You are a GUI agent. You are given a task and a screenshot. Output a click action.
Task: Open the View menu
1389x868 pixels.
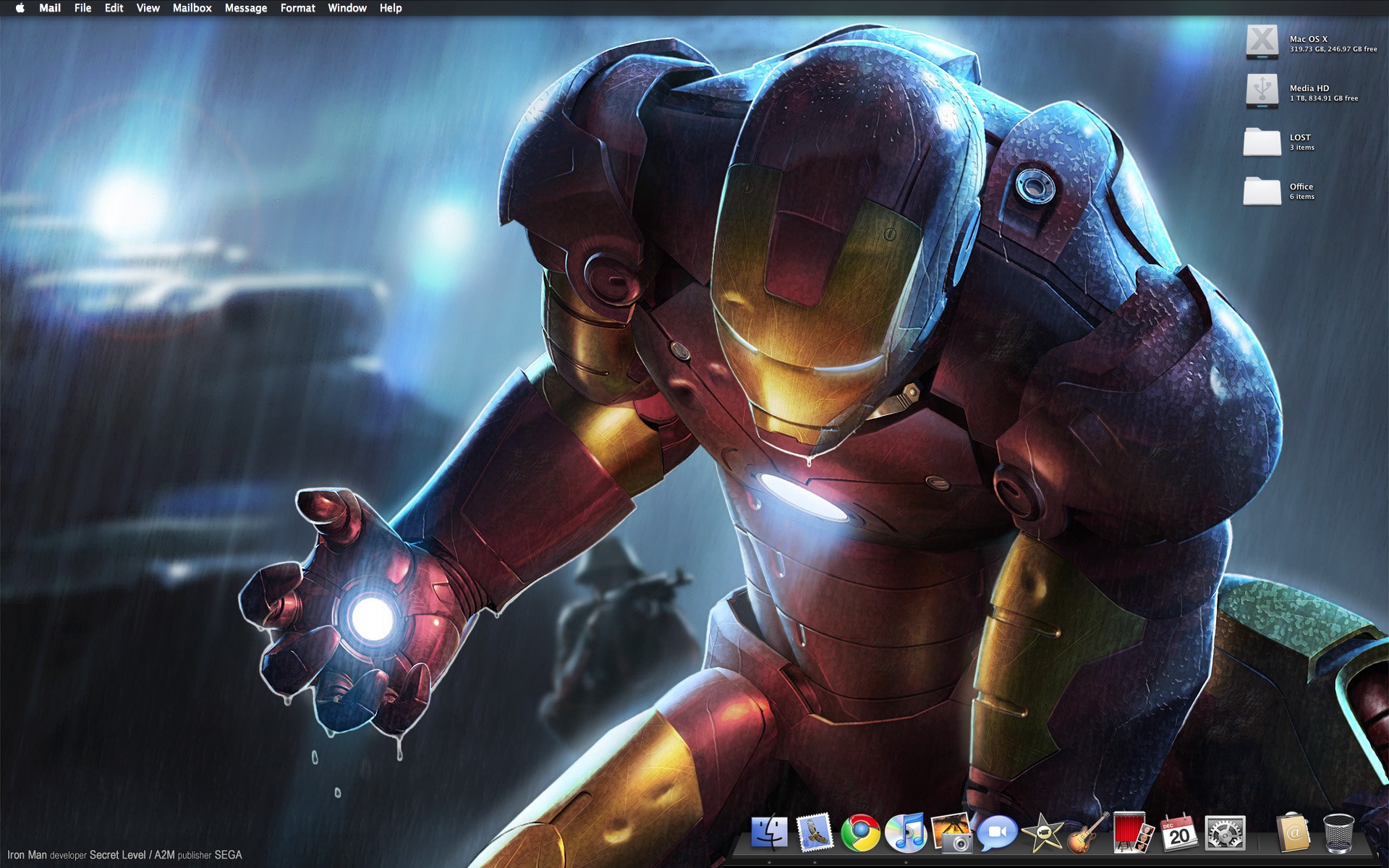tap(148, 8)
